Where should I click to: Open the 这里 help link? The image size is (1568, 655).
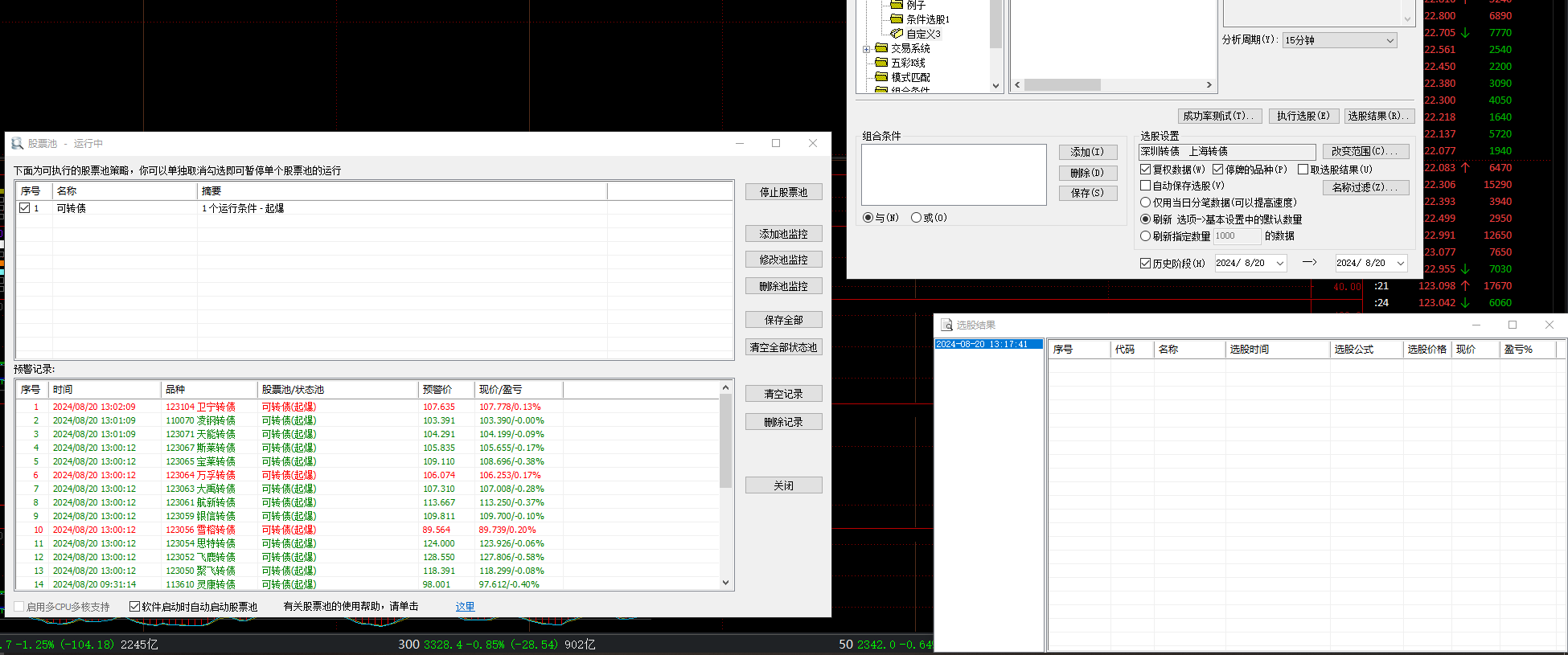466,607
